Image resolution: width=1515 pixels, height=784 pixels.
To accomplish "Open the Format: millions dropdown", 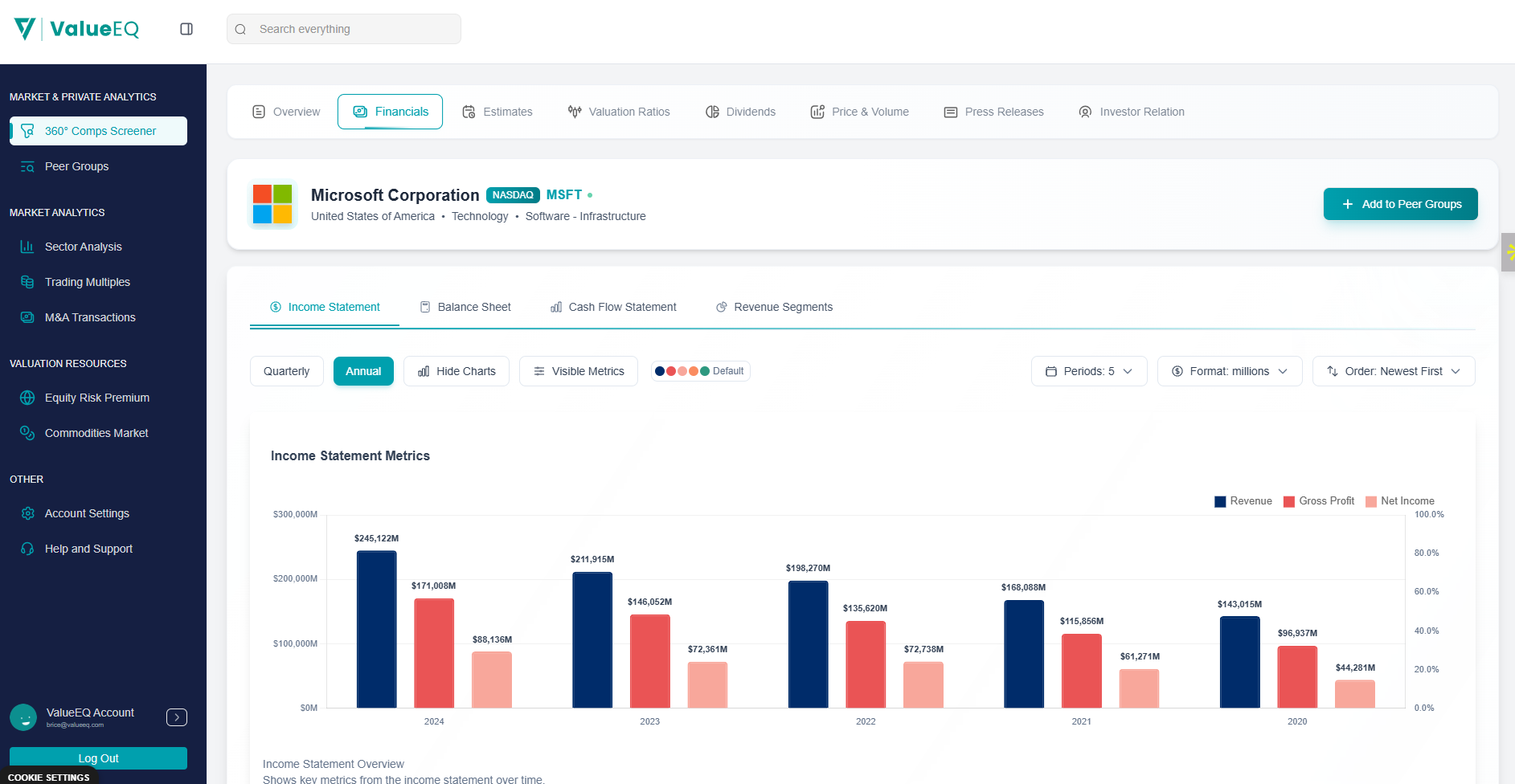I will 1229,371.
